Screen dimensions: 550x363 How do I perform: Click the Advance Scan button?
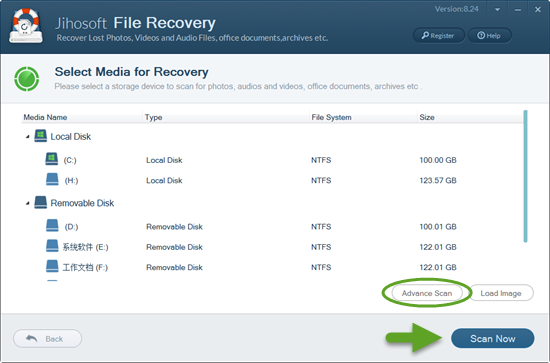(x=427, y=293)
